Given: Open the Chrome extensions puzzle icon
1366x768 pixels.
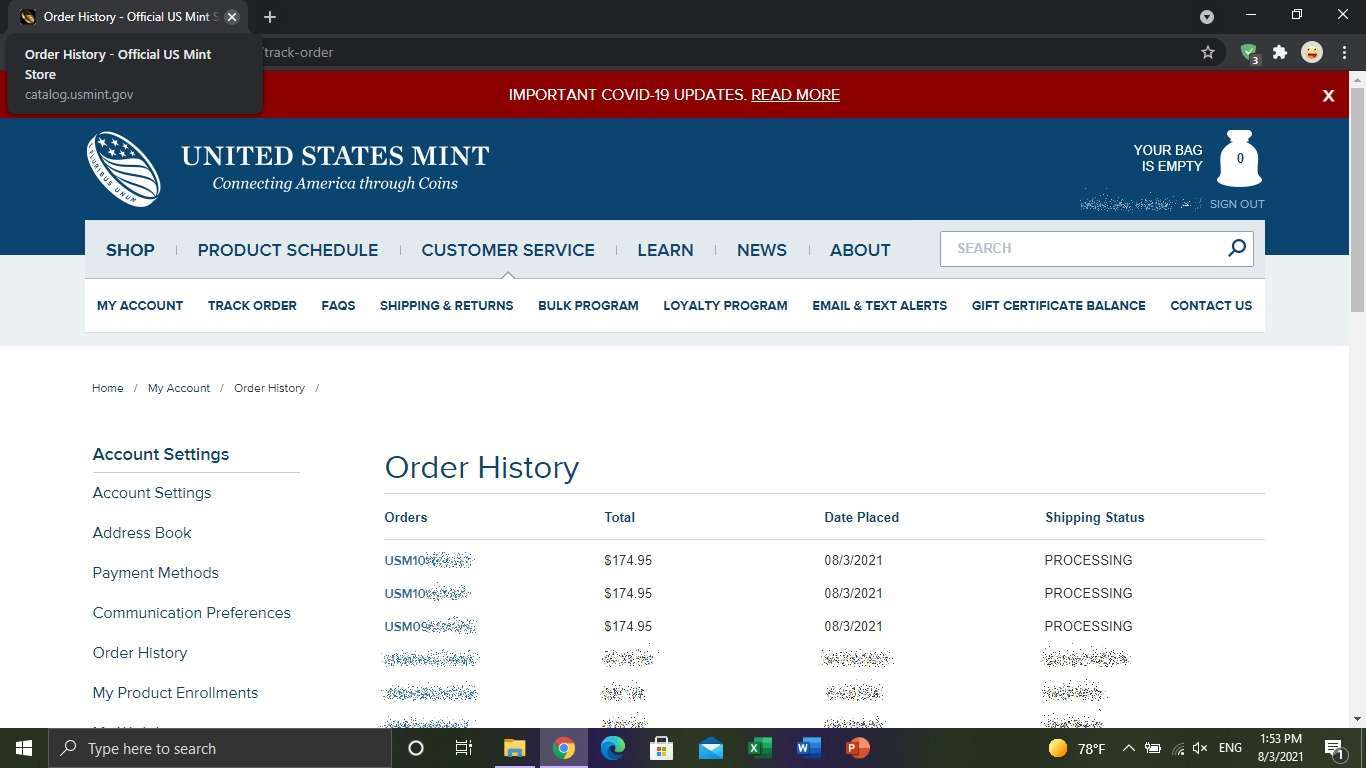Looking at the screenshot, I should [x=1280, y=52].
